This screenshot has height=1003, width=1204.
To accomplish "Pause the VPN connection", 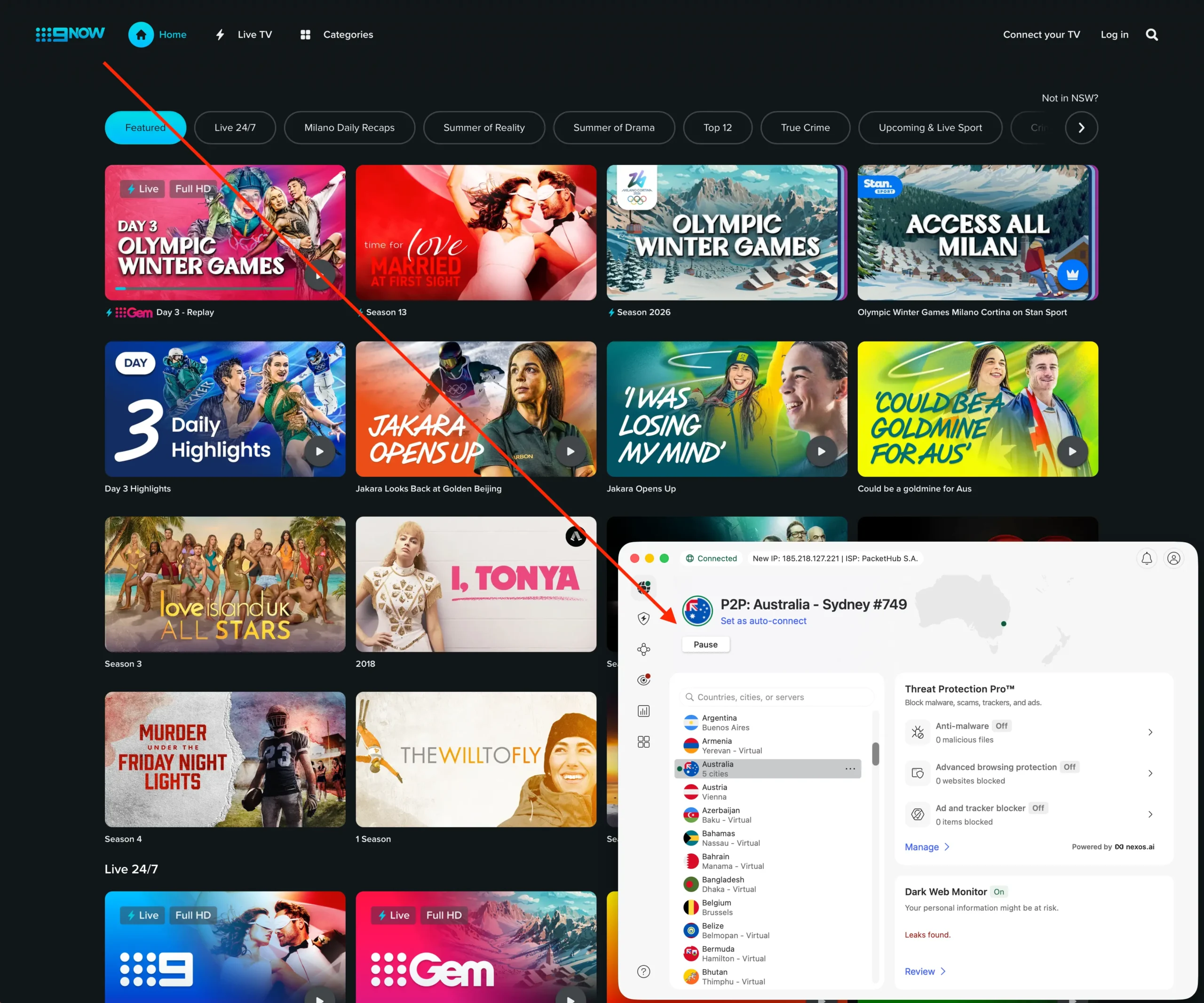I will pos(705,644).
